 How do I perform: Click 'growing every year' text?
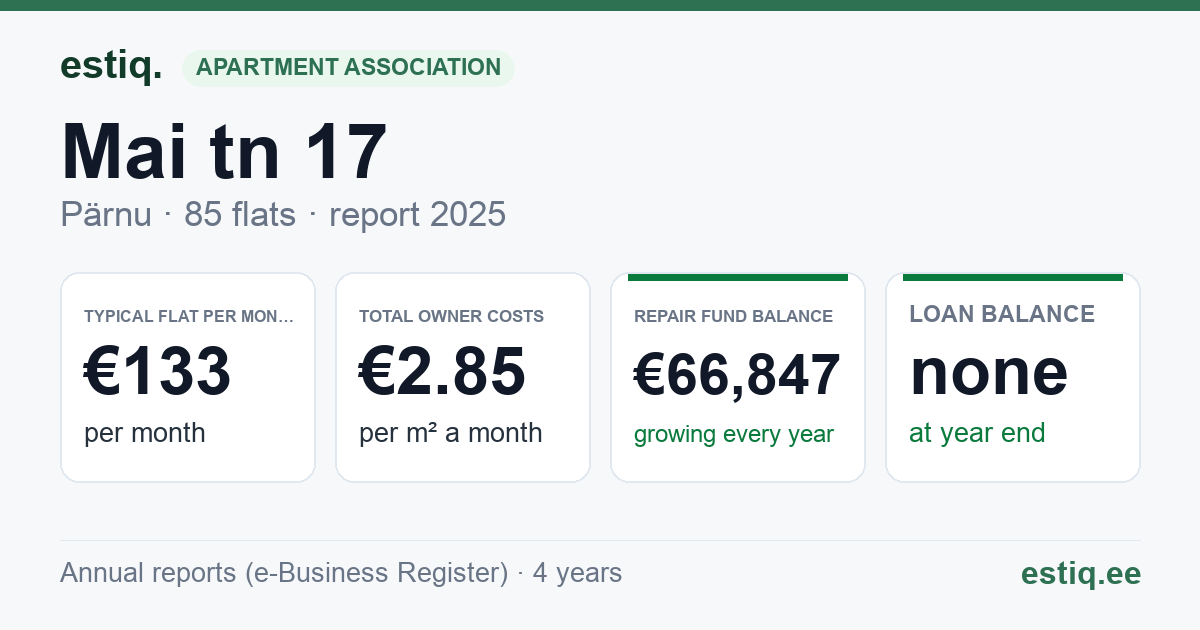point(734,435)
